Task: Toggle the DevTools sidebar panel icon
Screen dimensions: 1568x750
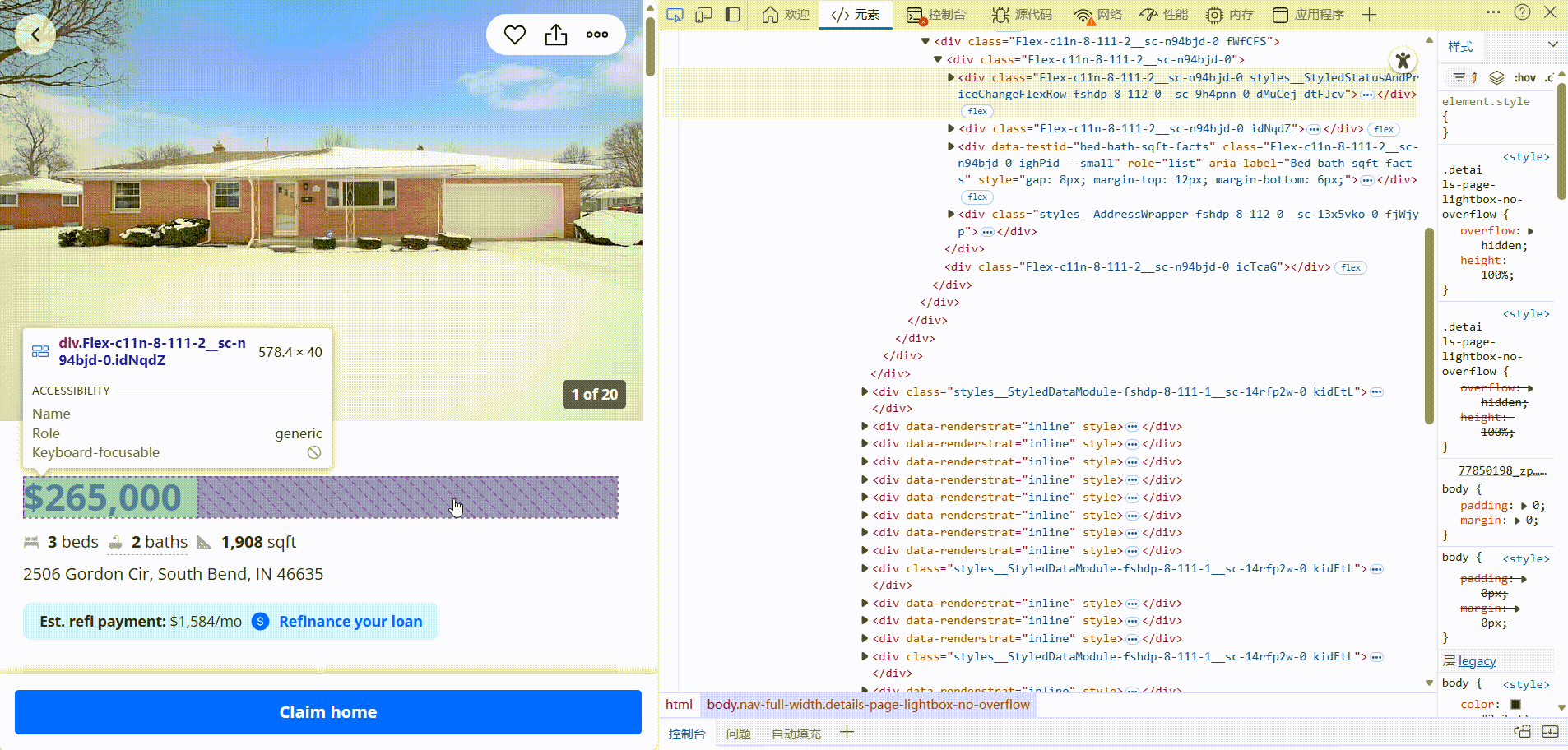Action: [733, 15]
